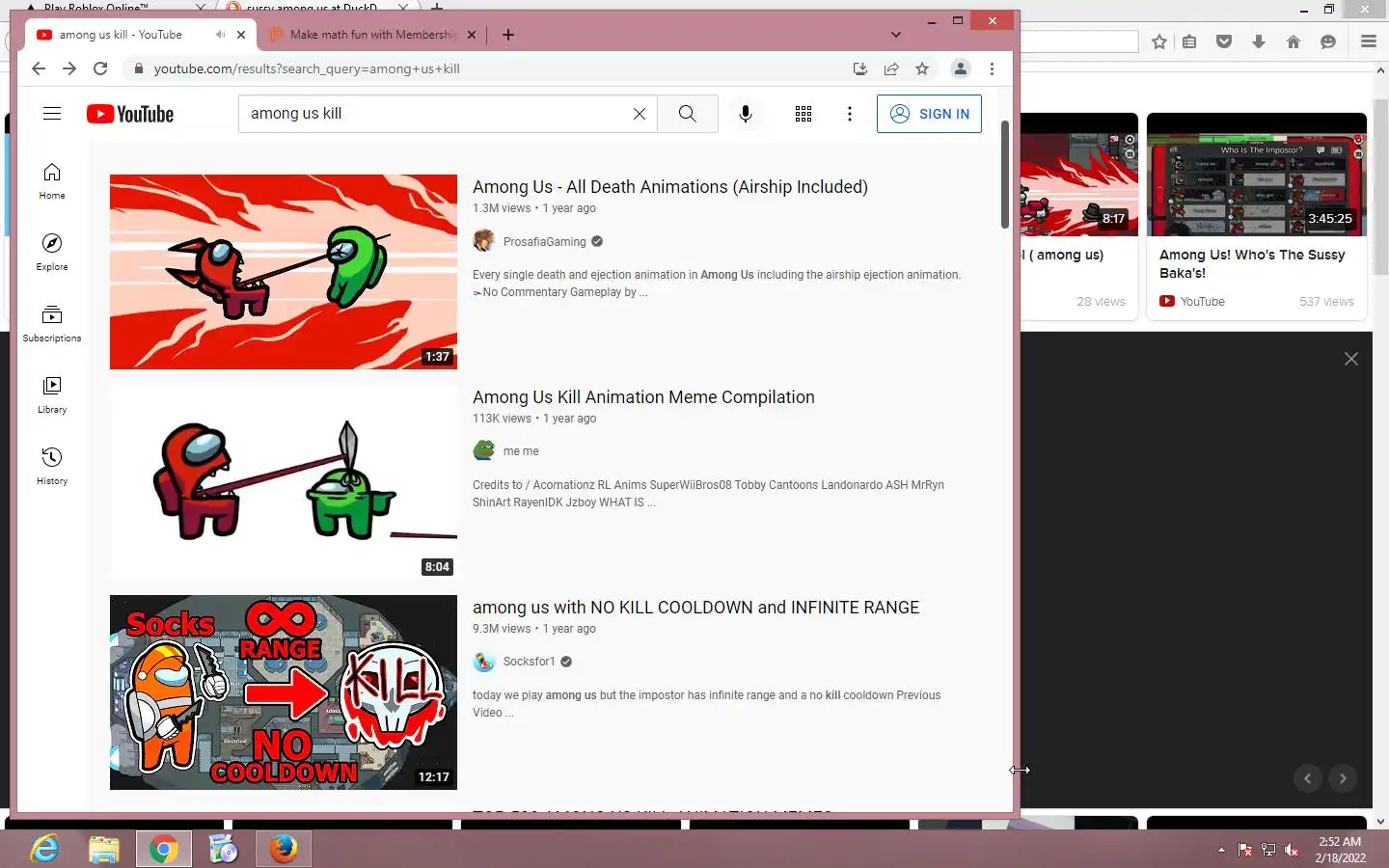Open 'Among Us - All Death Animations' title
The image size is (1389, 868).
pos(670,187)
